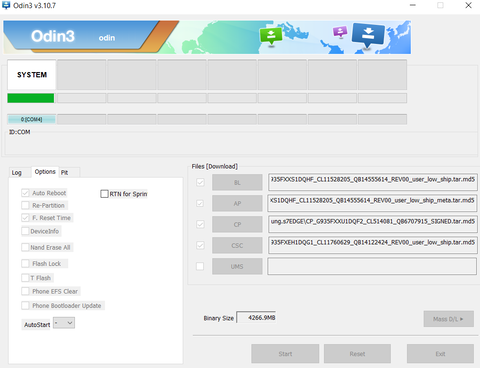Toggle the checkbox next to CSC
Image resolution: width=480 pixels, height=368 pixels.
pyautogui.click(x=200, y=245)
